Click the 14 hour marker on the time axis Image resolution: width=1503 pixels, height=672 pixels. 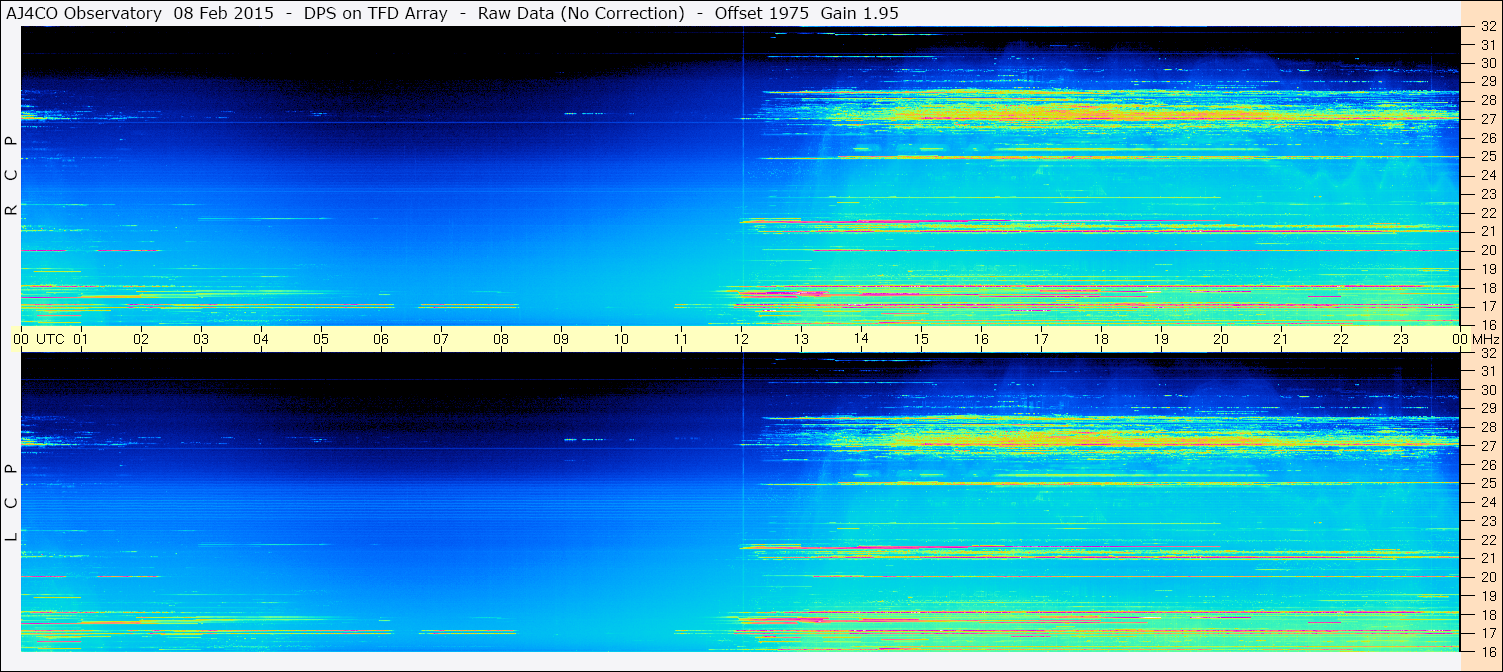pos(861,339)
